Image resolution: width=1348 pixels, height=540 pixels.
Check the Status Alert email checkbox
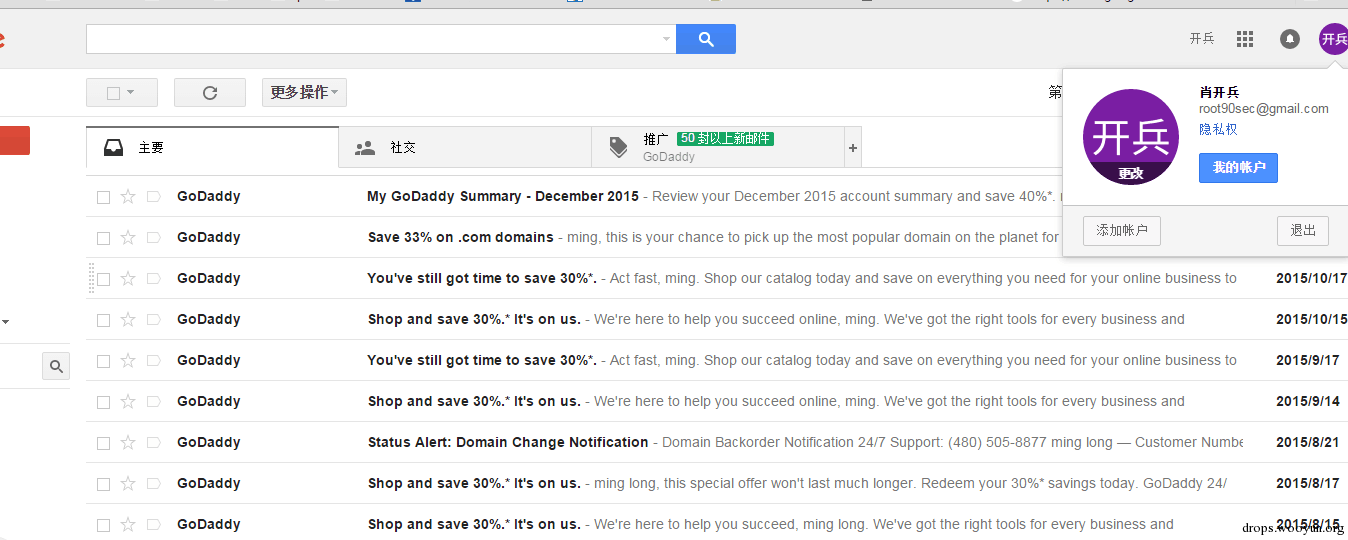[103, 443]
